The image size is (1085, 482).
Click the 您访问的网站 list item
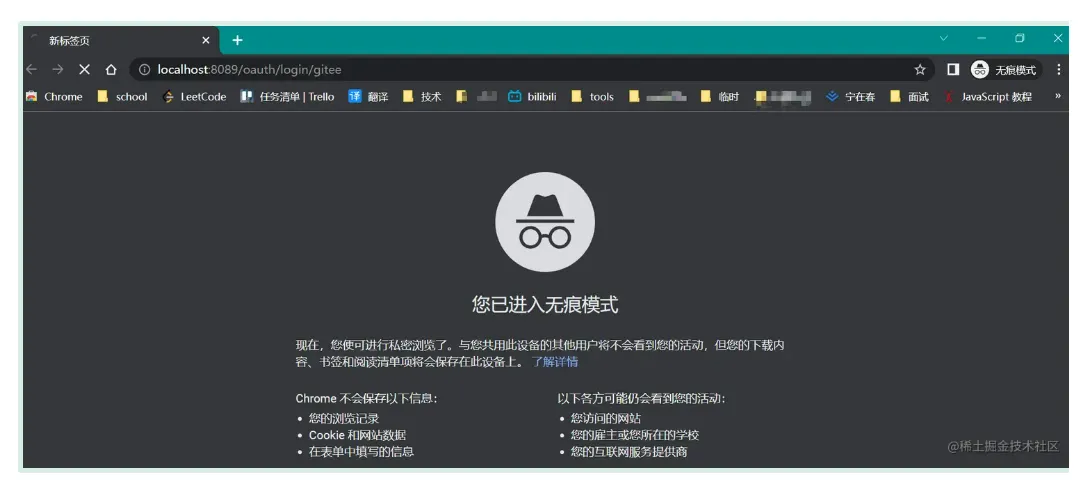coord(605,418)
